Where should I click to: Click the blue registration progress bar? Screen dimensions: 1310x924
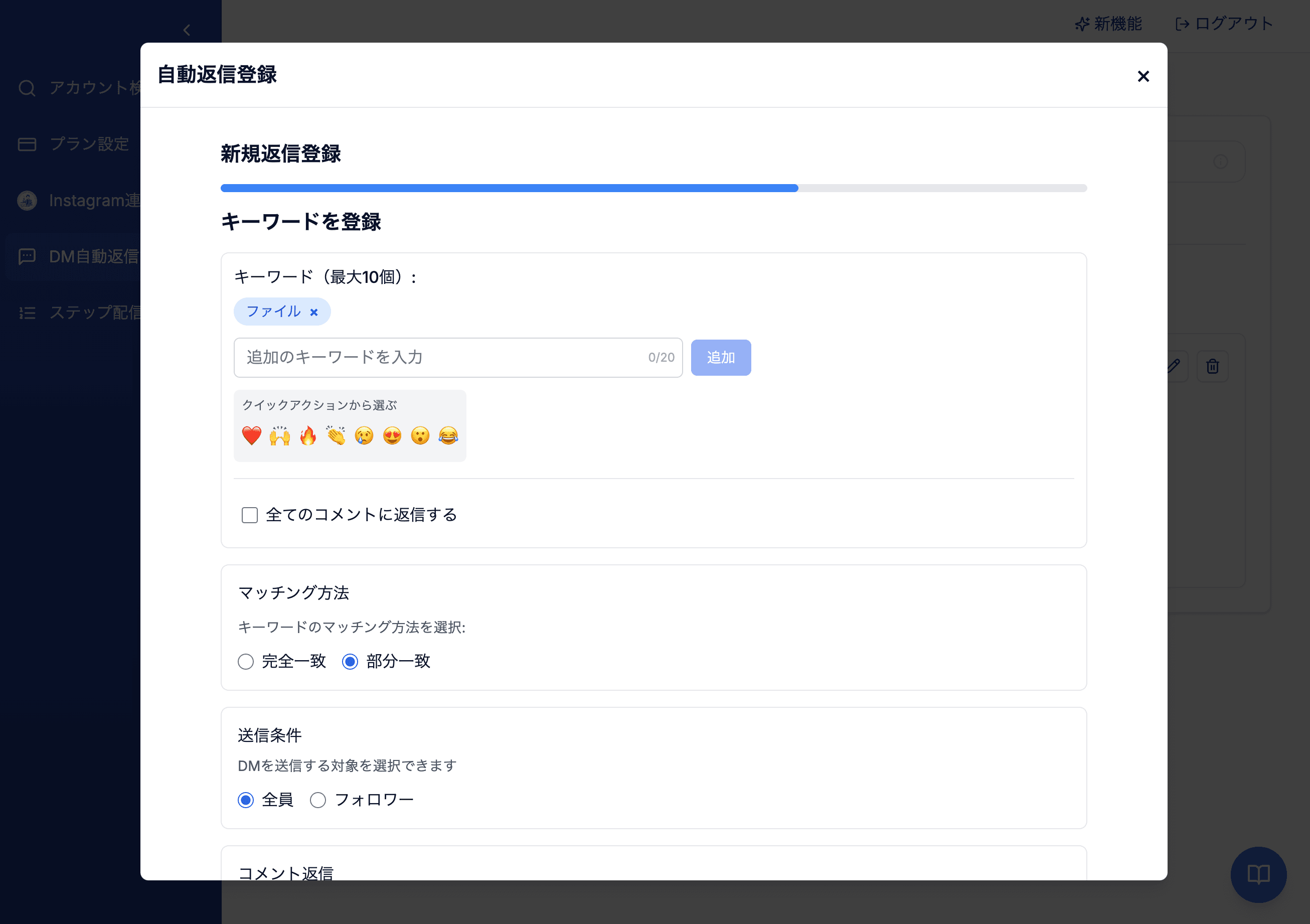tap(509, 188)
